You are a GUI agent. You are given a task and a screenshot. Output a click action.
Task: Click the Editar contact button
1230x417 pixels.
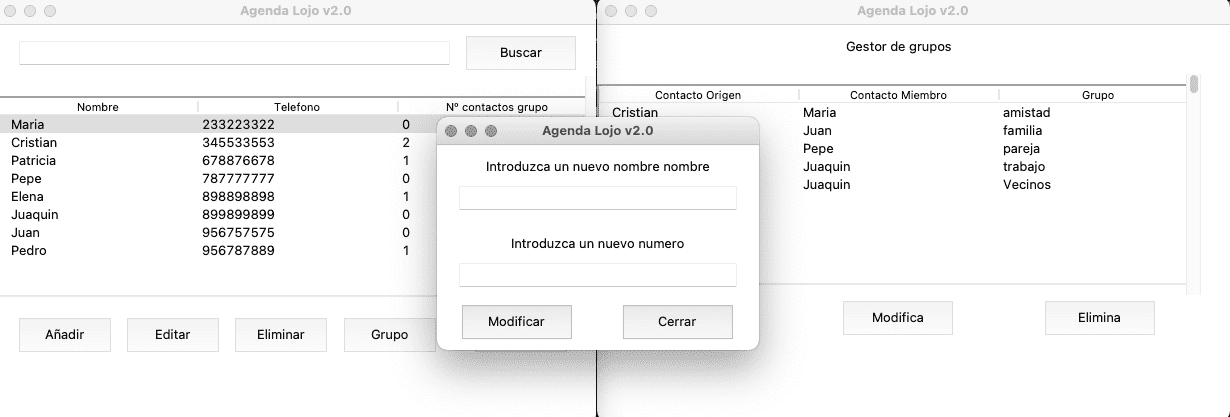(172, 335)
